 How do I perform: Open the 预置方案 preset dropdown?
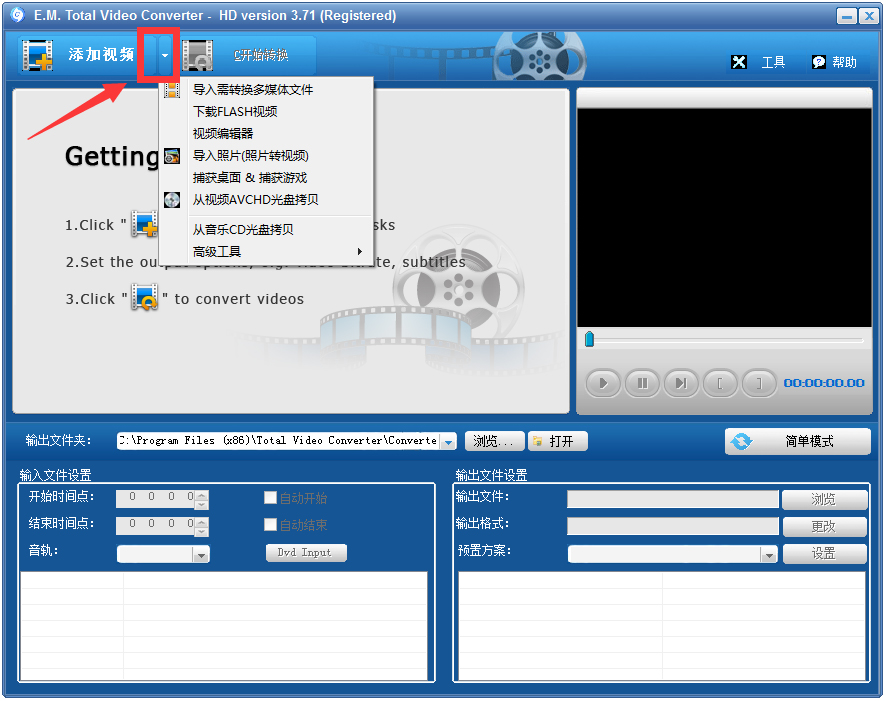[x=767, y=553]
